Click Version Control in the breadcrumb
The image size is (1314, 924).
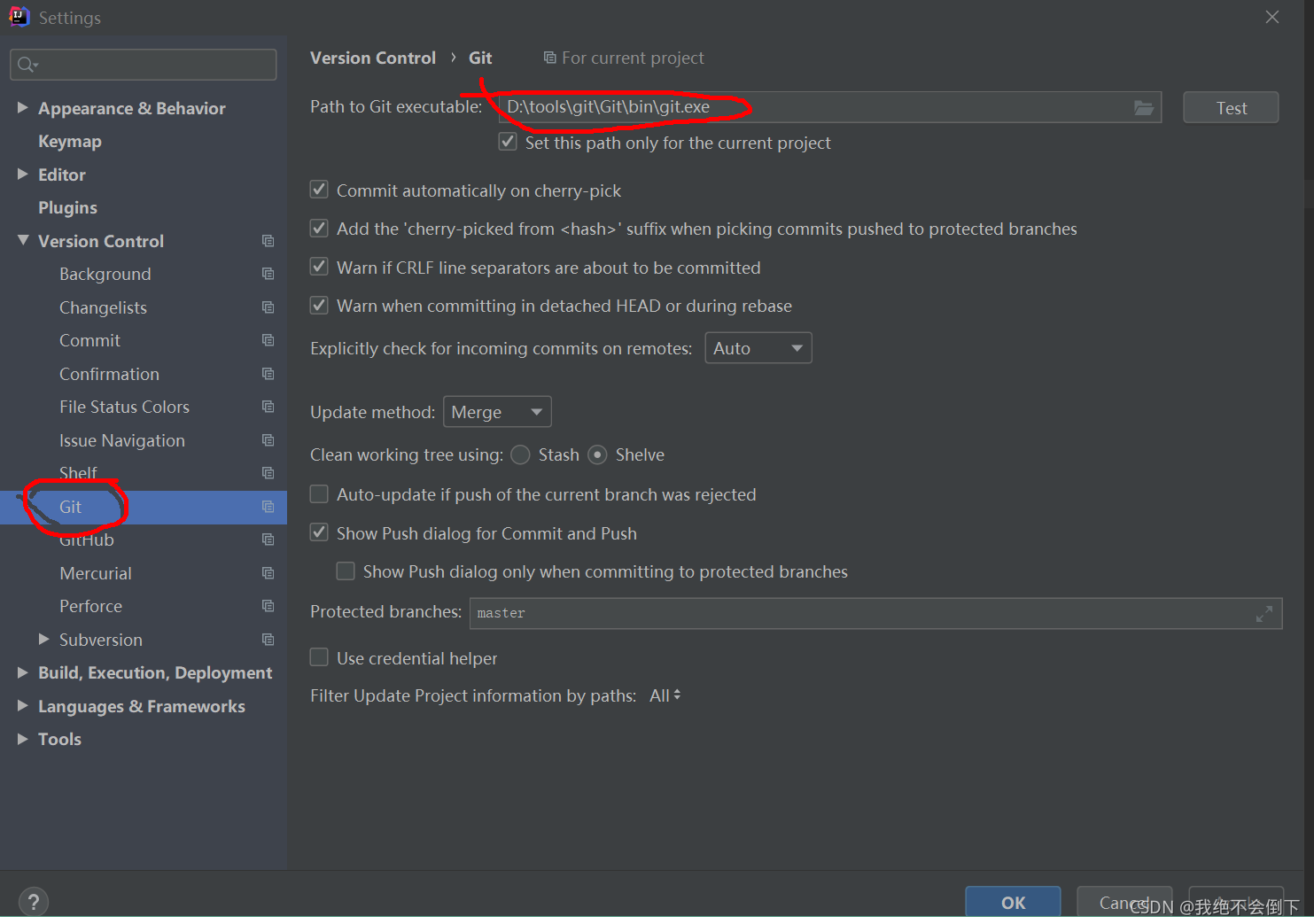click(373, 58)
